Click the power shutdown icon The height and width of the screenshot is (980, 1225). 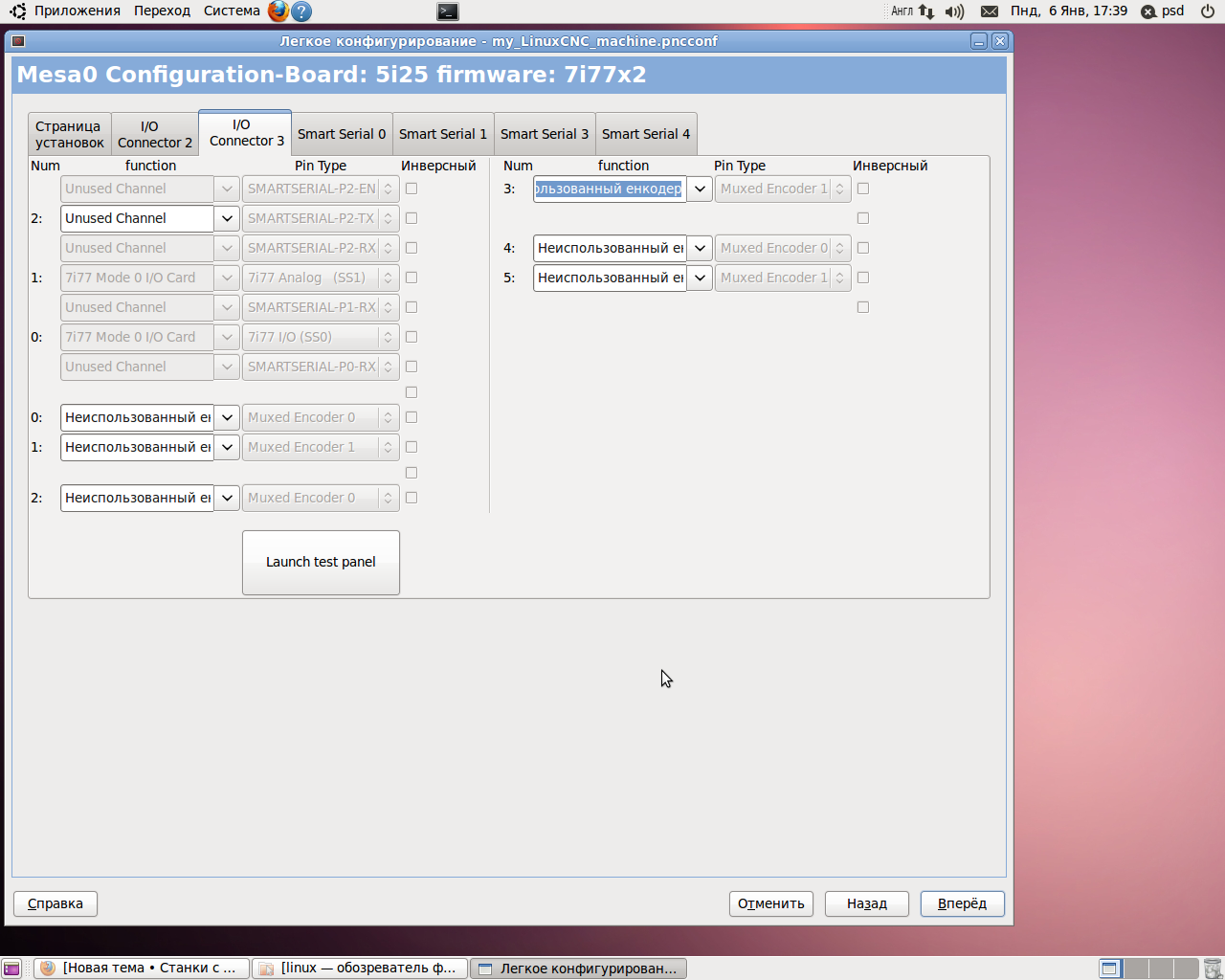[1208, 11]
